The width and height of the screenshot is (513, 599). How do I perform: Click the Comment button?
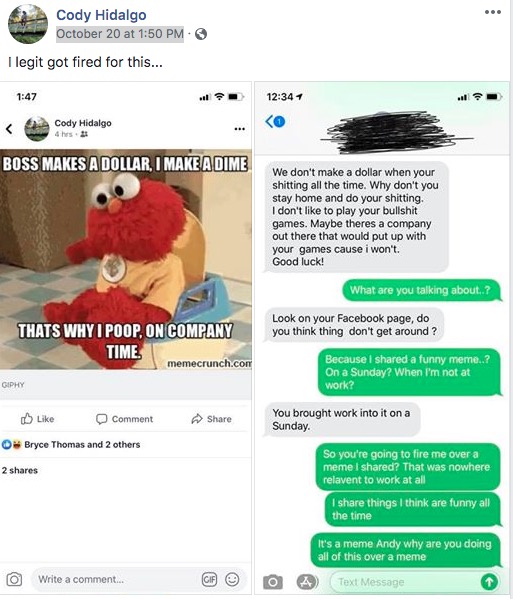tap(125, 419)
